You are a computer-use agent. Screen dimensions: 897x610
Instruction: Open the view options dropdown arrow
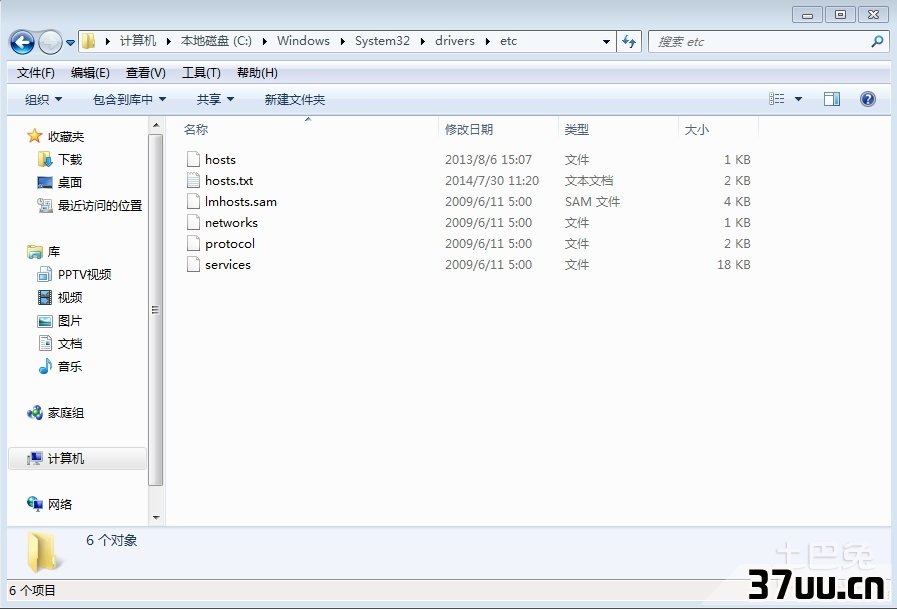[798, 99]
